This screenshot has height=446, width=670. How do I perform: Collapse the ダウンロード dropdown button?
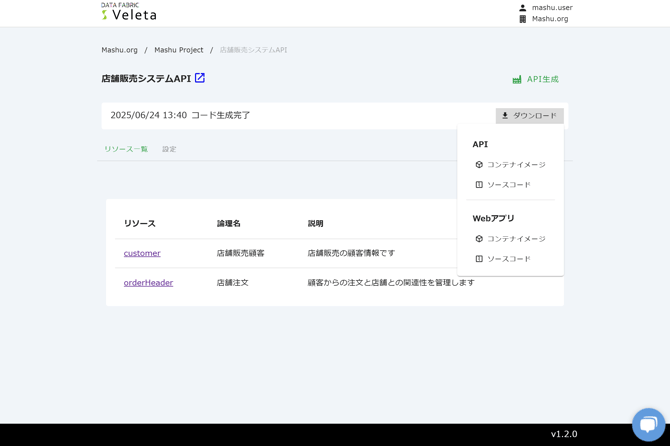pyautogui.click(x=529, y=116)
